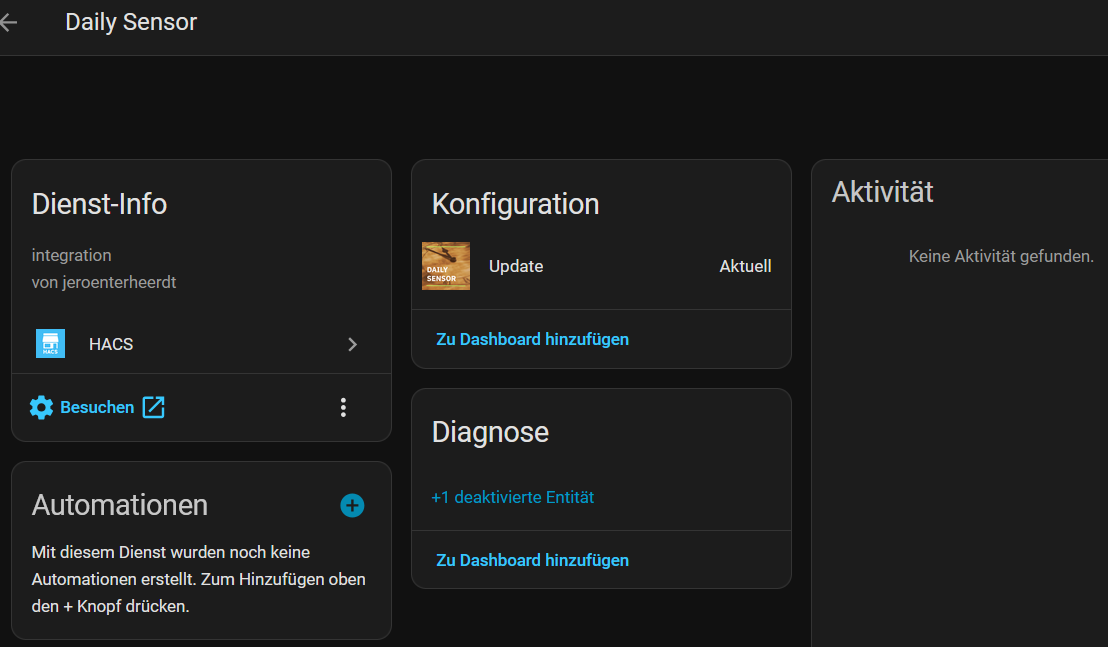Click the Aktuell status value
The width and height of the screenshot is (1108, 647).
pyautogui.click(x=745, y=266)
